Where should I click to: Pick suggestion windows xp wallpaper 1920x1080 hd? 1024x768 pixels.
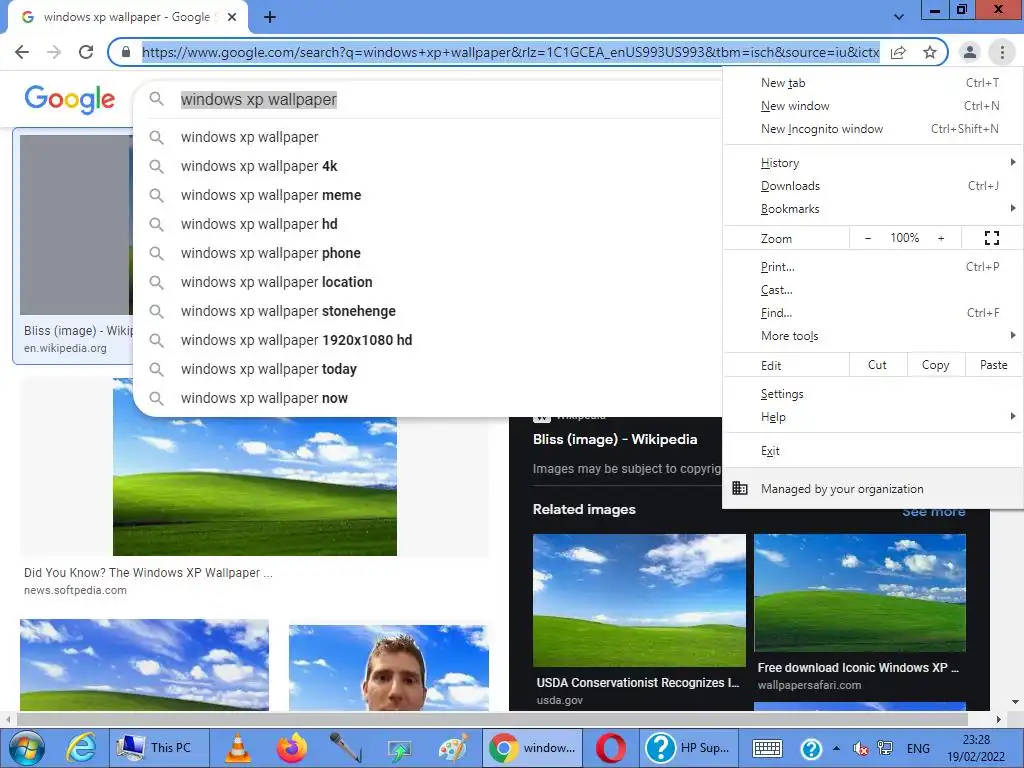coord(428,340)
